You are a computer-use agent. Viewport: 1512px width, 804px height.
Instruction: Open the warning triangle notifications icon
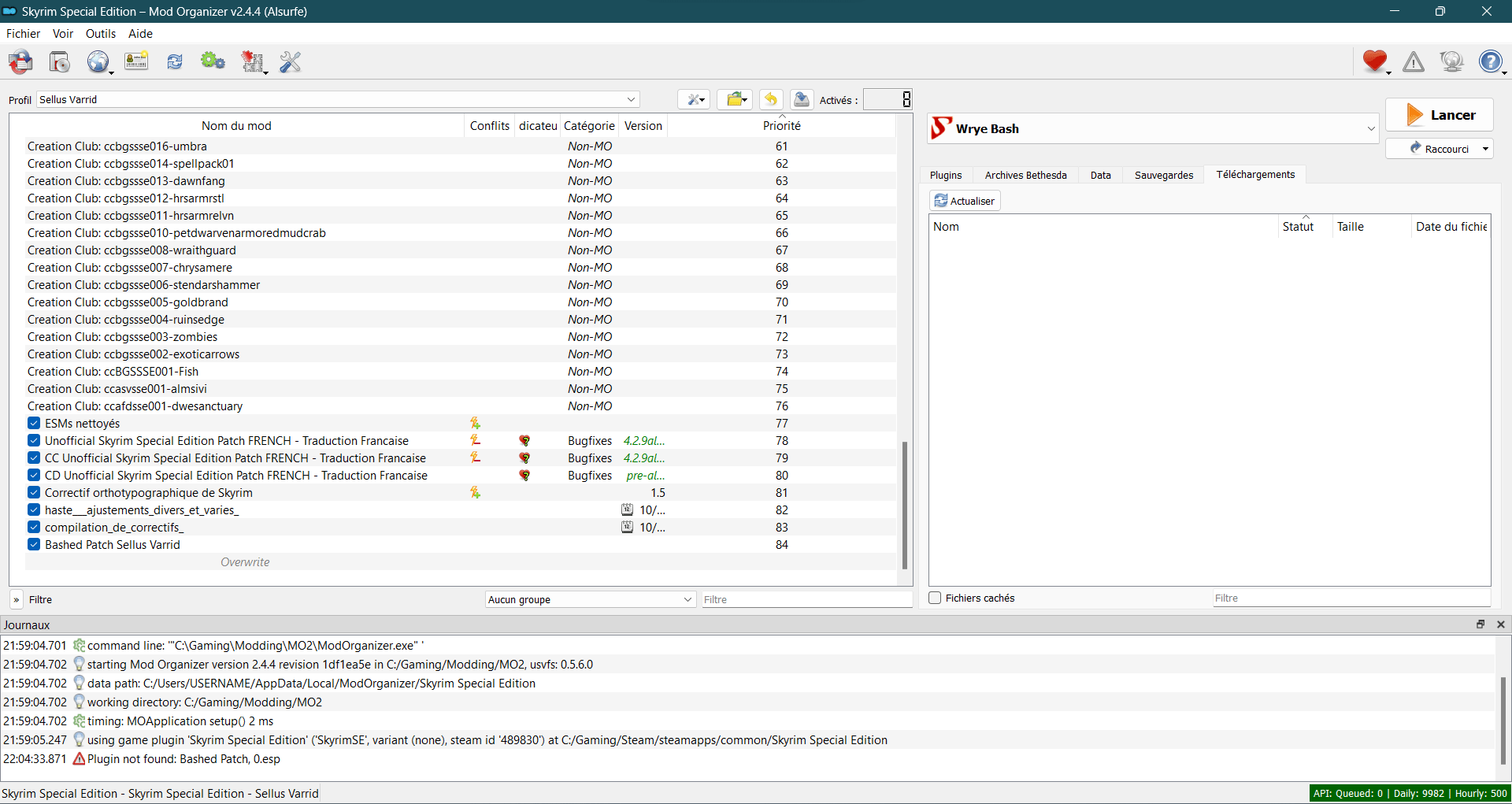pyautogui.click(x=1414, y=61)
